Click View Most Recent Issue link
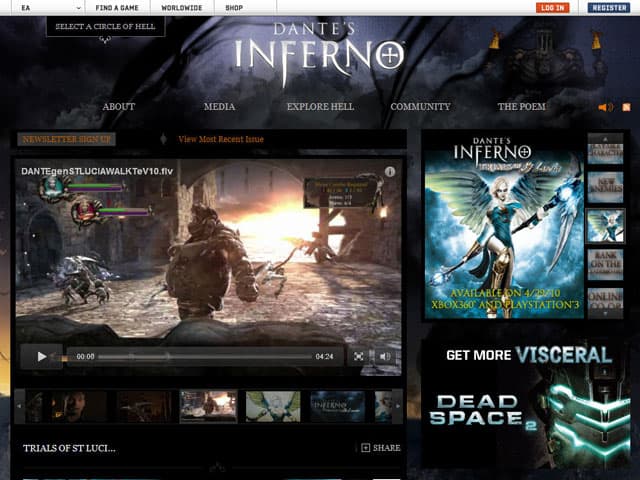Image resolution: width=640 pixels, height=480 pixels. [220, 139]
